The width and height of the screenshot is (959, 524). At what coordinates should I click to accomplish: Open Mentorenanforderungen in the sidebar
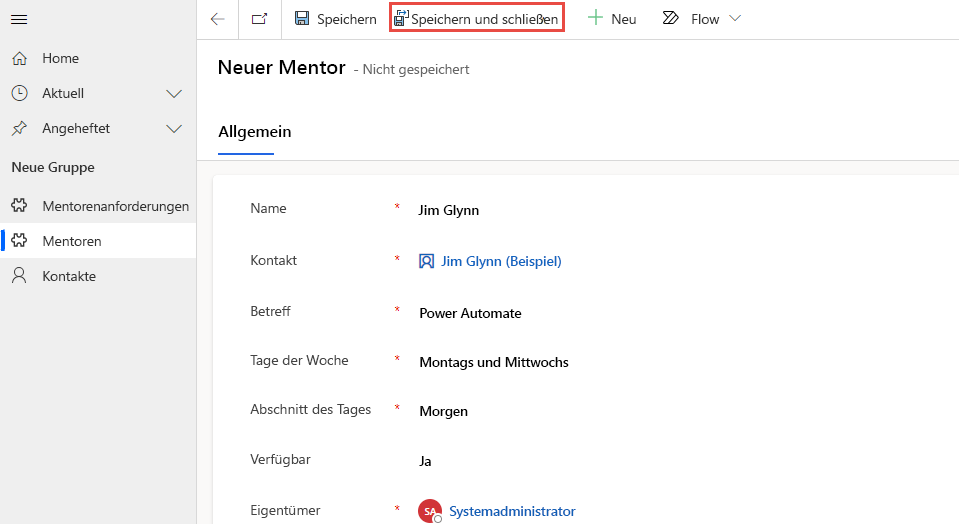(x=98, y=206)
